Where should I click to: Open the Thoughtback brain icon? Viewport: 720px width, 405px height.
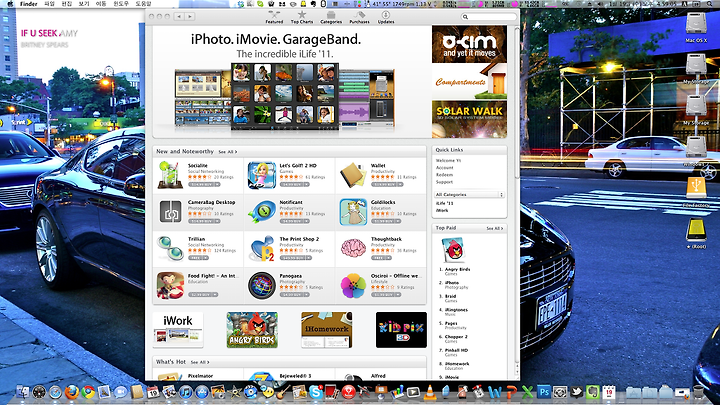[x=353, y=248]
